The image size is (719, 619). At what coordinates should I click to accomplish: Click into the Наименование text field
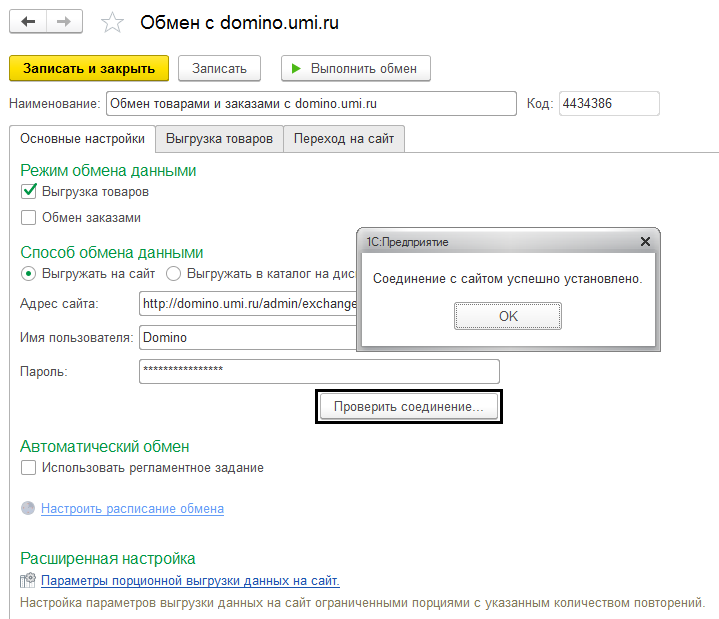tap(310, 103)
